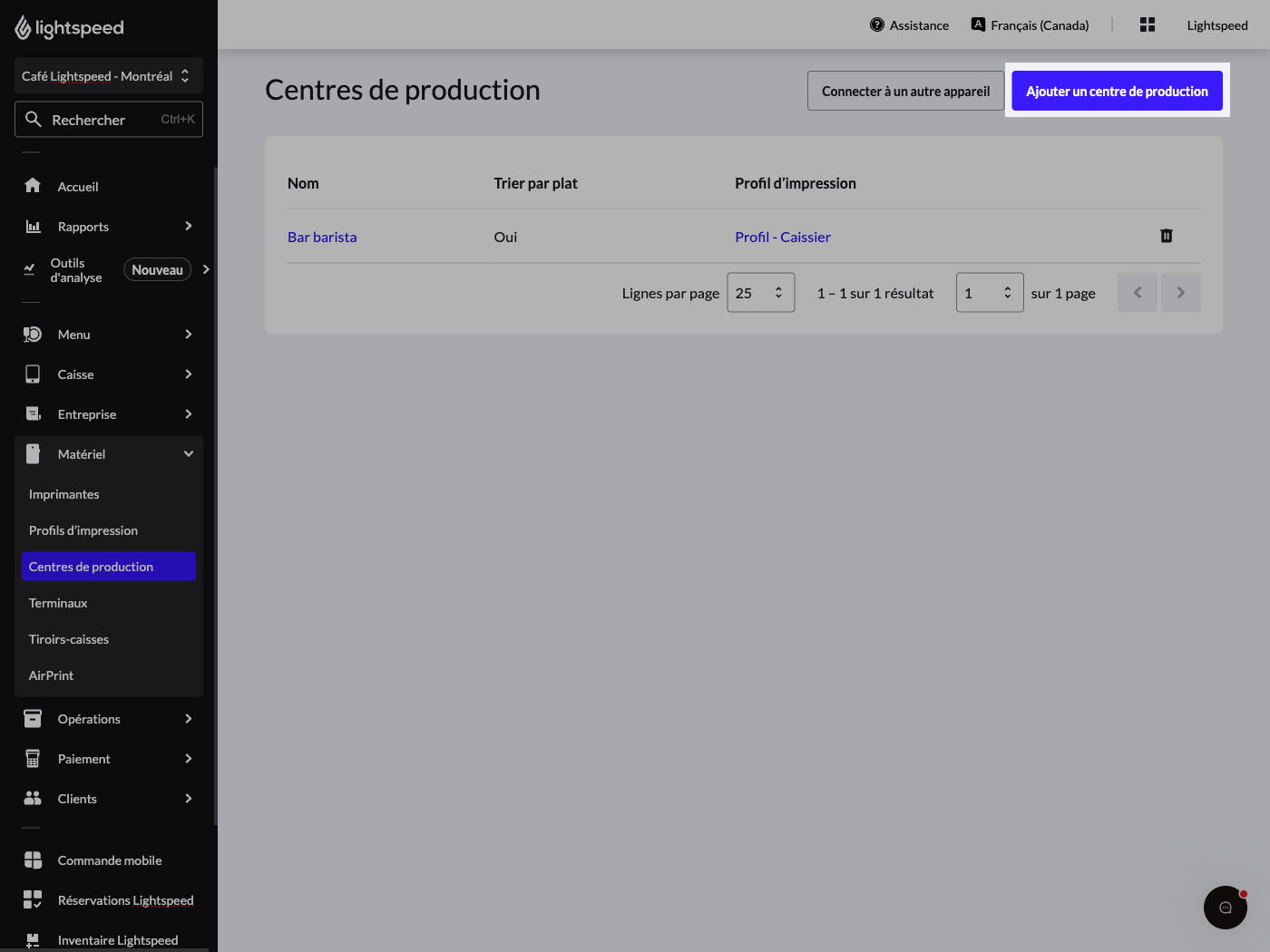Click Ajouter un centre de production
This screenshot has height=952, width=1270.
[x=1117, y=91]
